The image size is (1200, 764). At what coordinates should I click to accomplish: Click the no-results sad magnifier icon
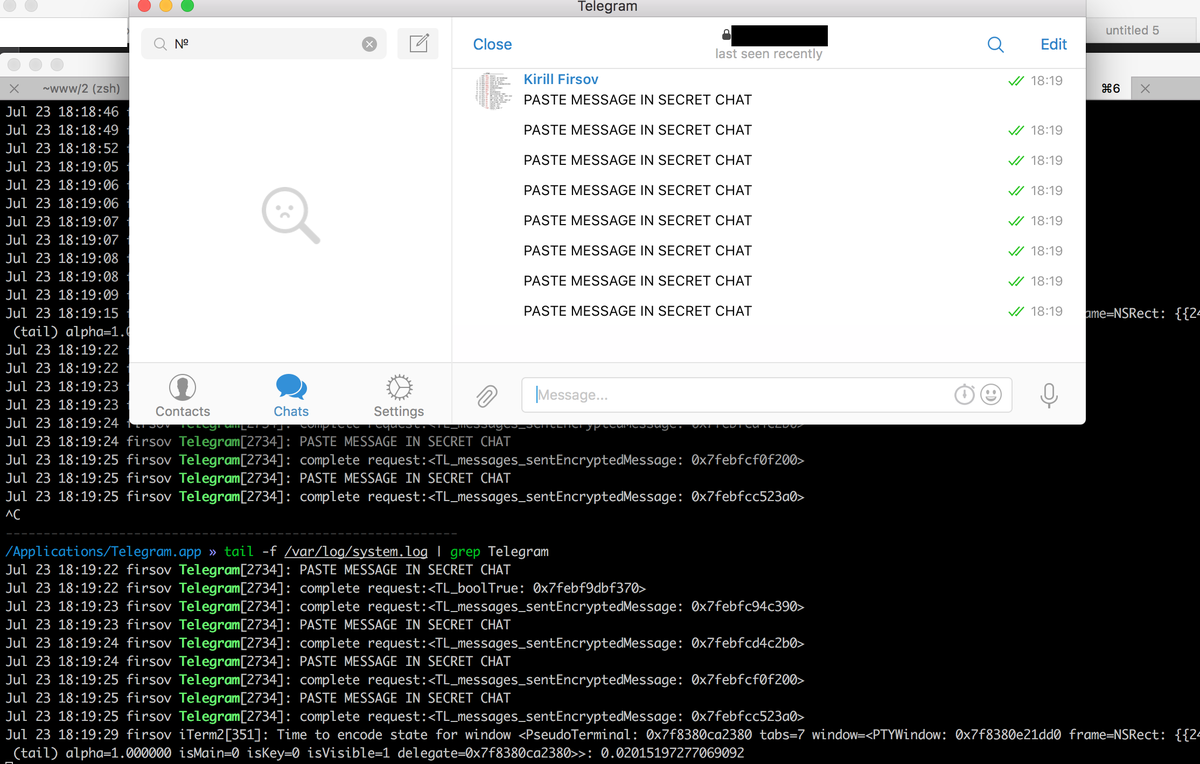291,216
